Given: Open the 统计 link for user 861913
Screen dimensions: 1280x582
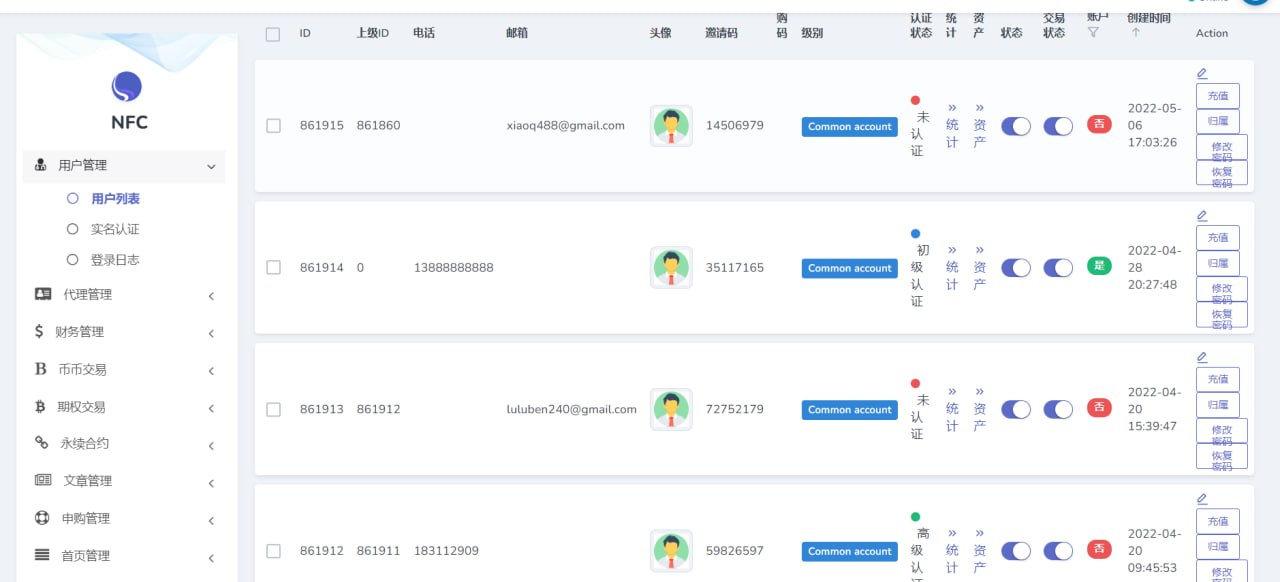Looking at the screenshot, I should (x=952, y=408).
